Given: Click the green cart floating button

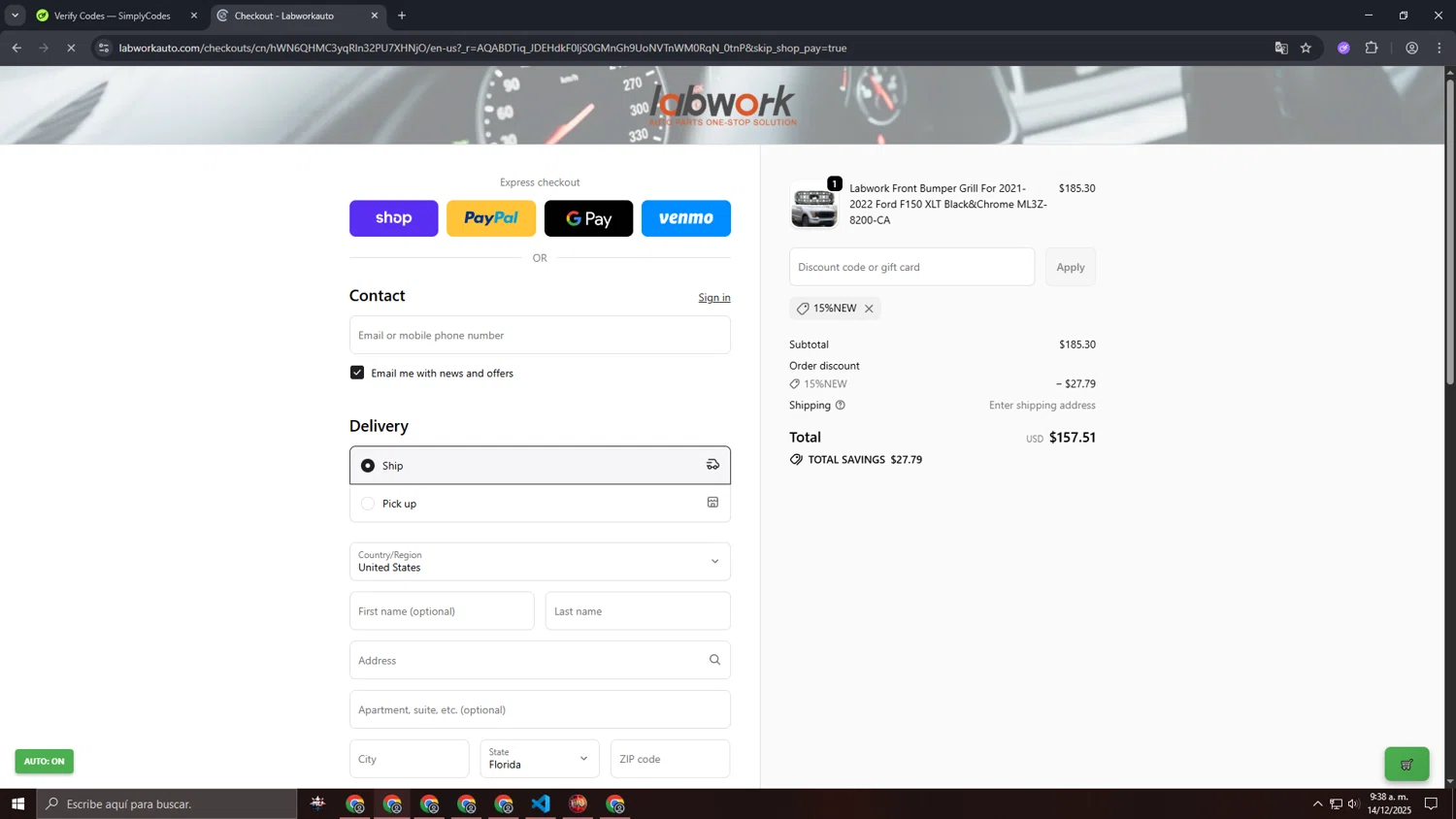Looking at the screenshot, I should click(1406, 765).
